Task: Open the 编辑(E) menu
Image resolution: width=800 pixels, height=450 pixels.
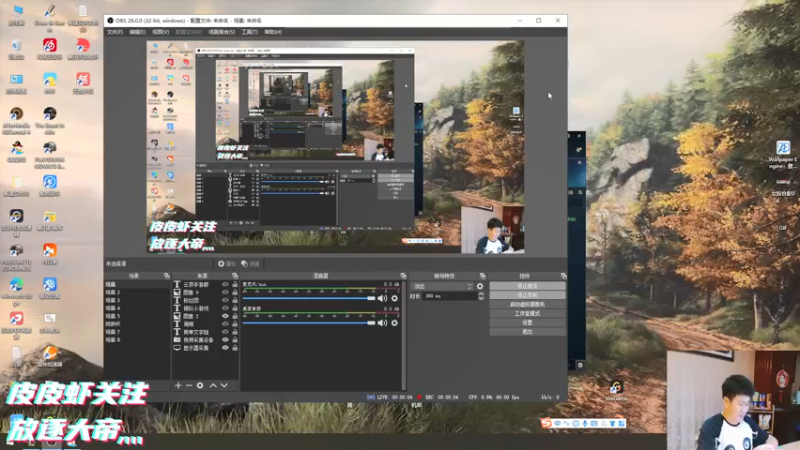Action: (x=137, y=32)
